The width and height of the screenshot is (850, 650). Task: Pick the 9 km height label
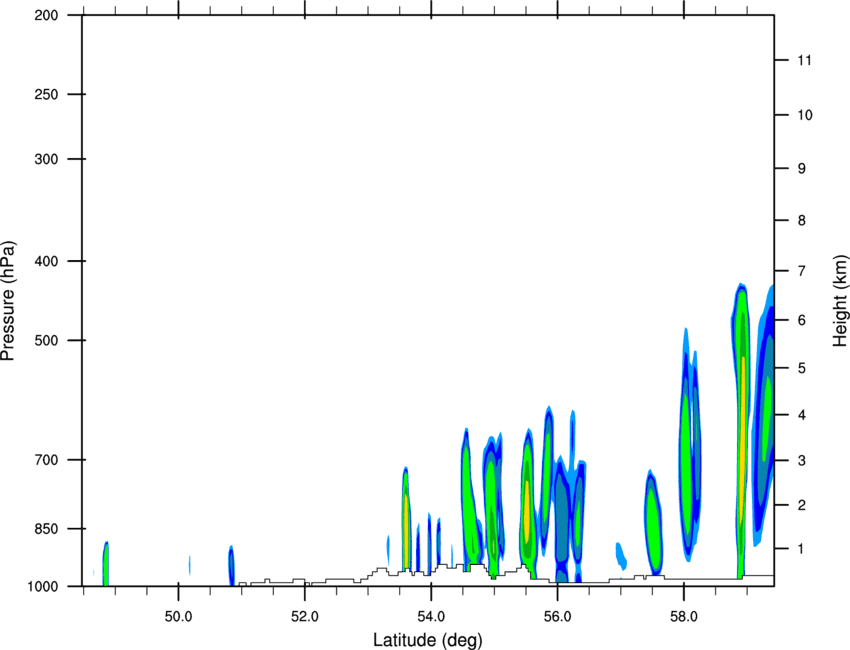pyautogui.click(x=802, y=169)
